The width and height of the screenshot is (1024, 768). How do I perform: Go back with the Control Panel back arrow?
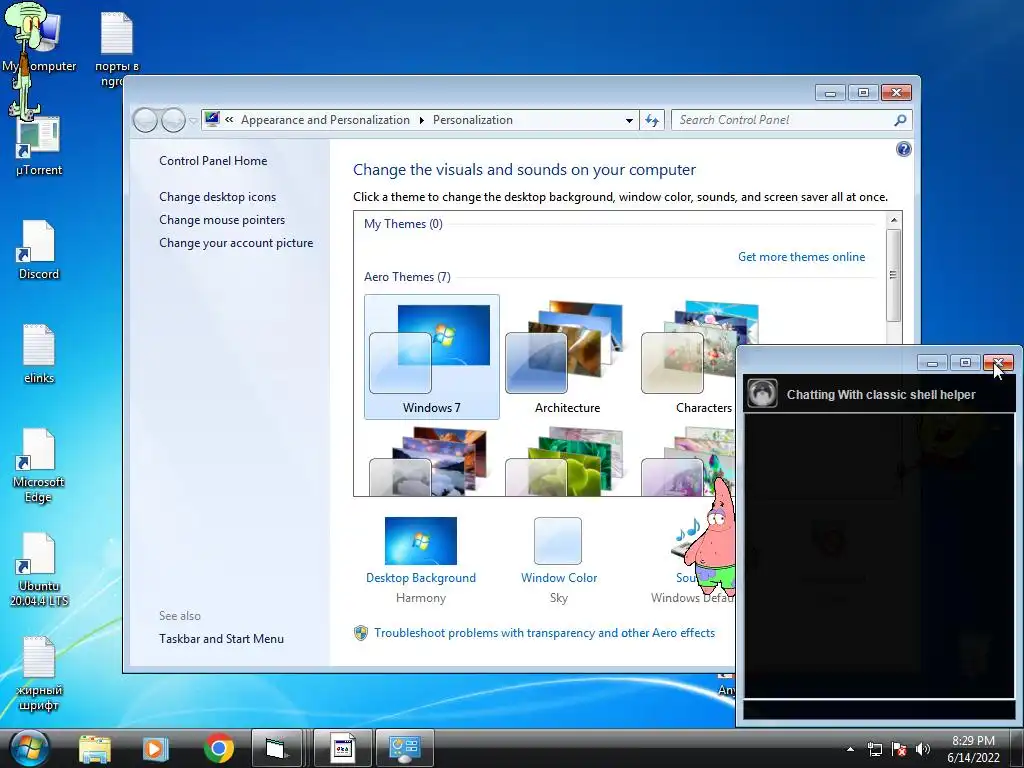[x=145, y=120]
